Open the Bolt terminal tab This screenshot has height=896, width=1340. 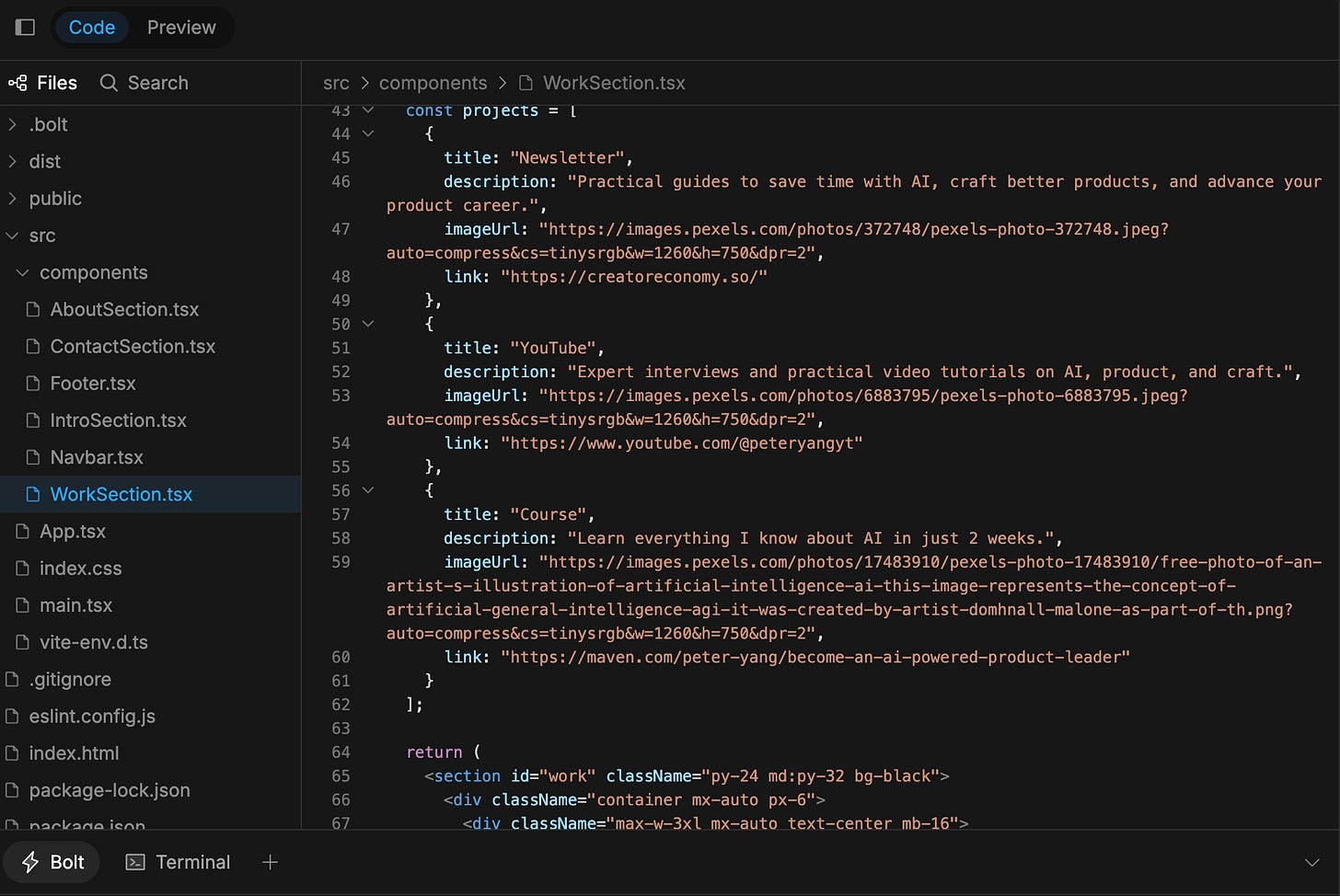coord(52,862)
